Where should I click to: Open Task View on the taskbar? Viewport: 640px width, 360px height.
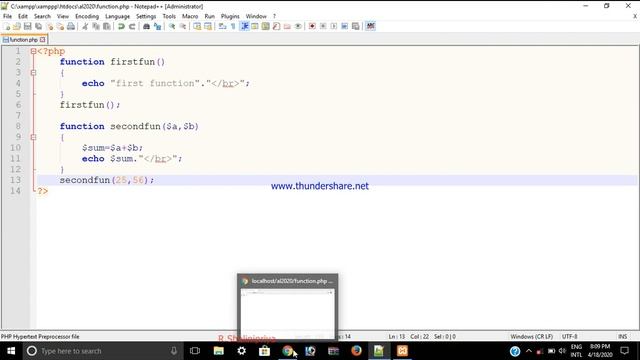tap(195, 351)
